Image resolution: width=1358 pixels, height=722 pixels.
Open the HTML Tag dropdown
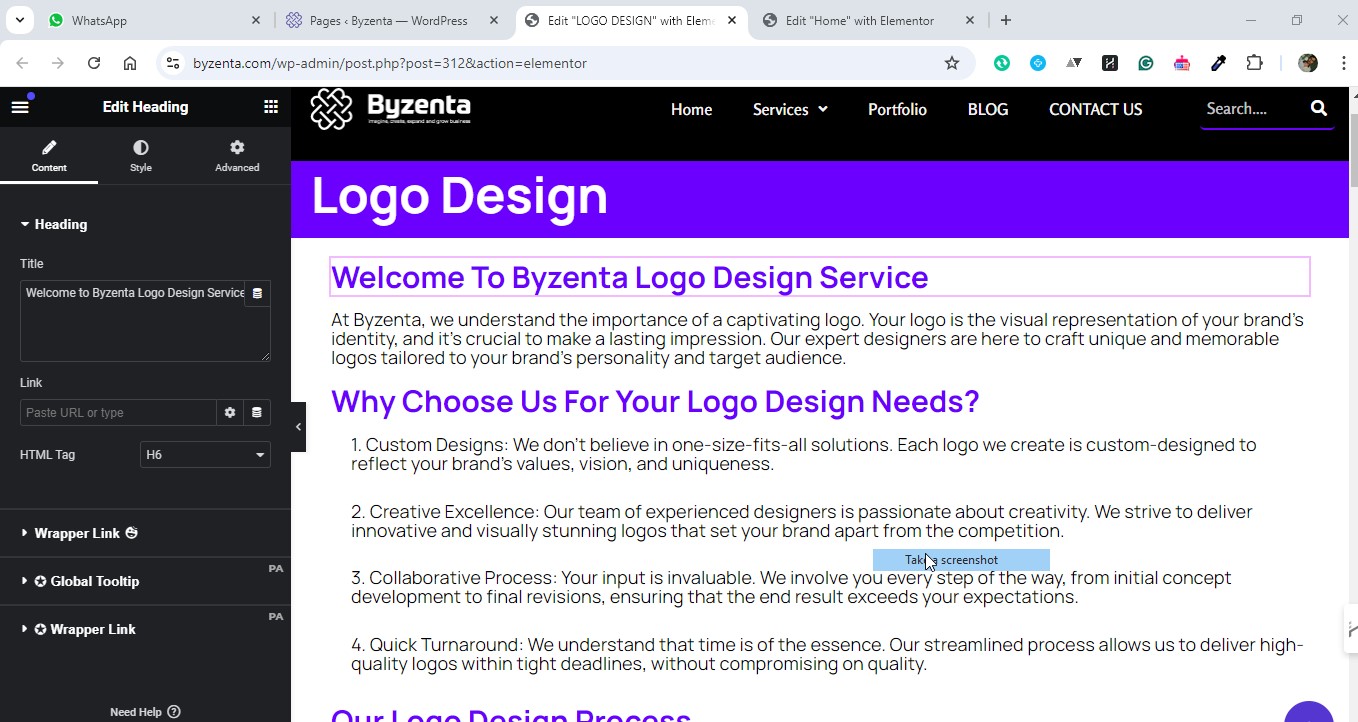[205, 454]
